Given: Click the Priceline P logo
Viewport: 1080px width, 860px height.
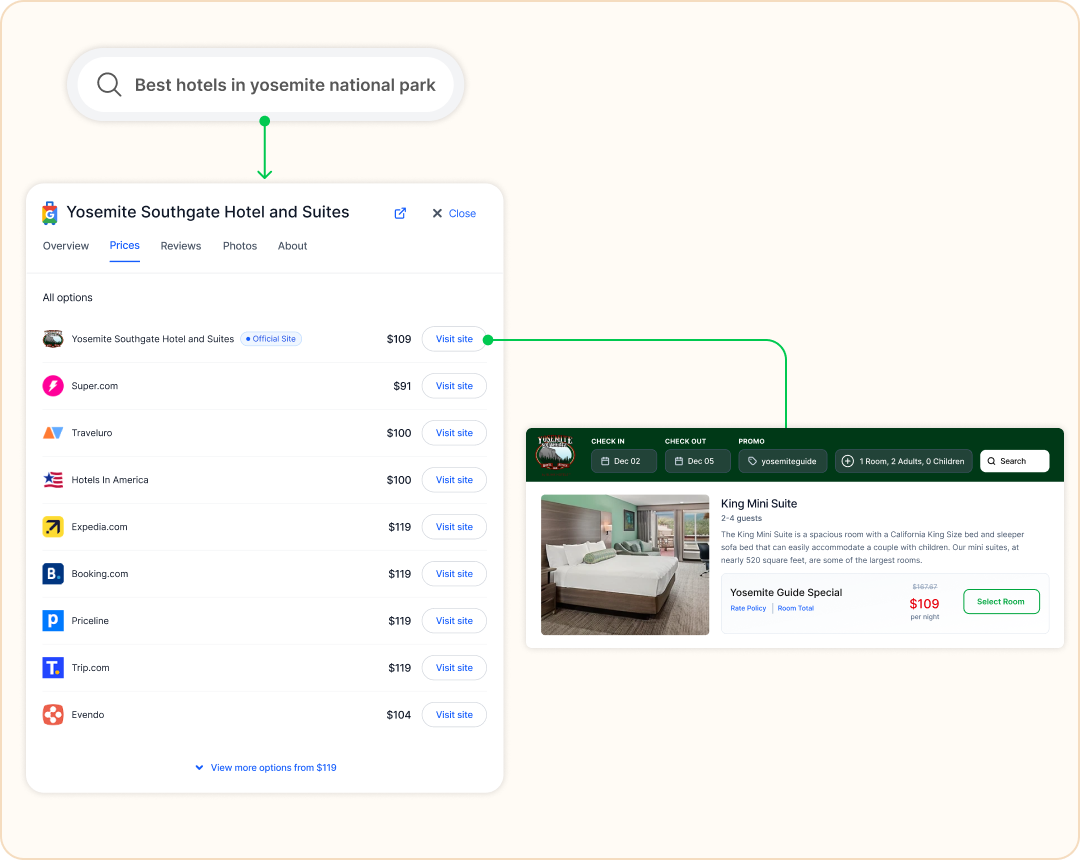Looking at the screenshot, I should coord(53,620).
